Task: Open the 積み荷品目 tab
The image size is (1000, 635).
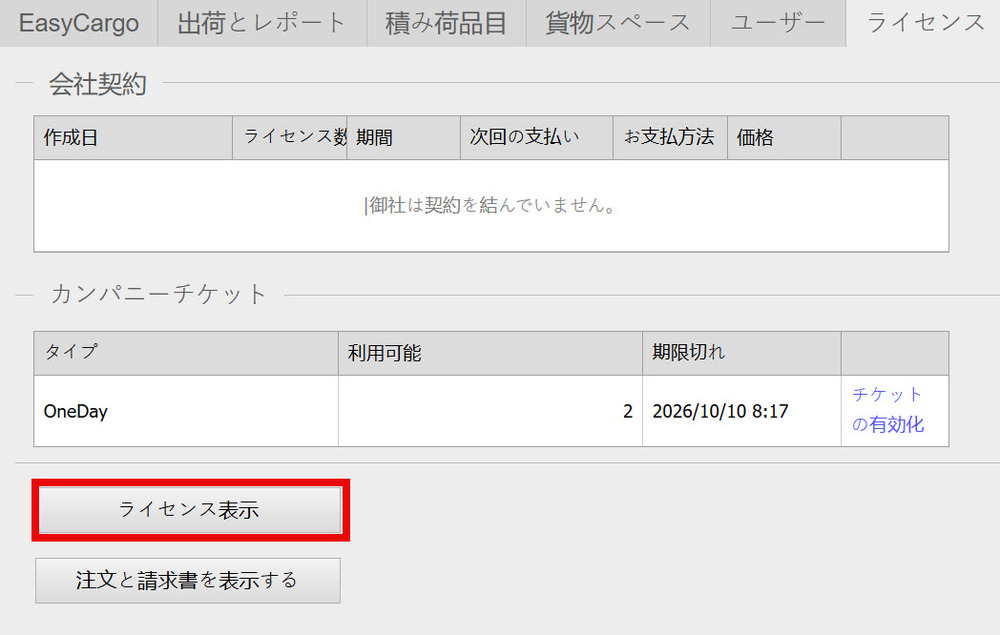Action: [446, 23]
